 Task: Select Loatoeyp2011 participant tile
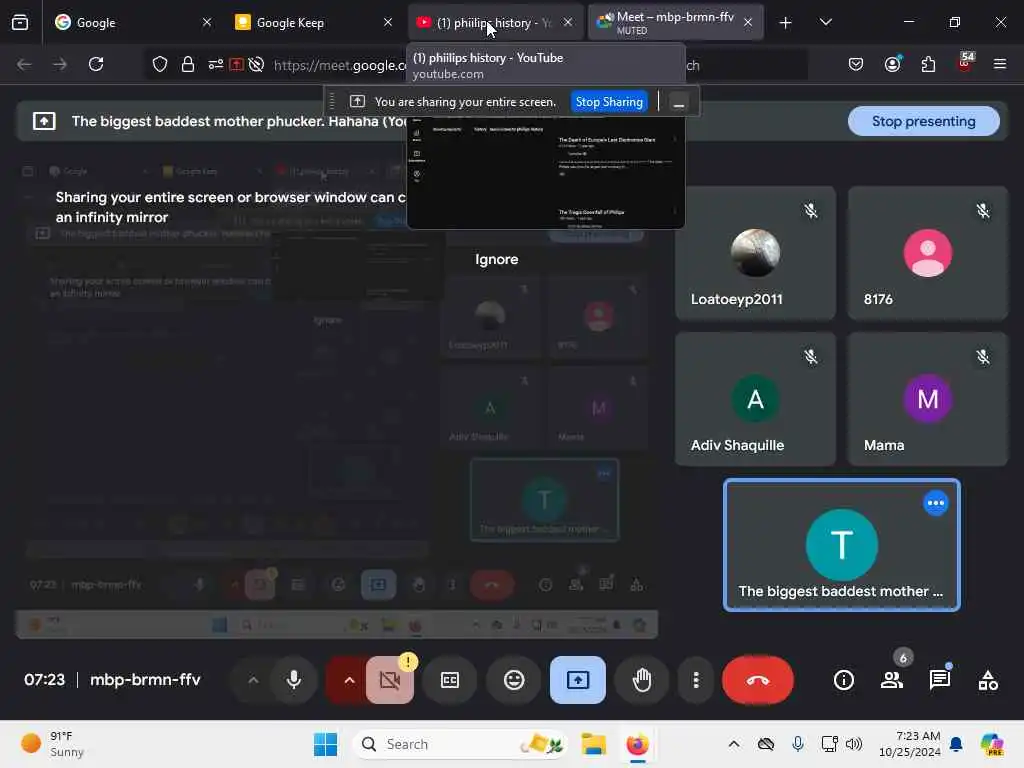click(755, 253)
